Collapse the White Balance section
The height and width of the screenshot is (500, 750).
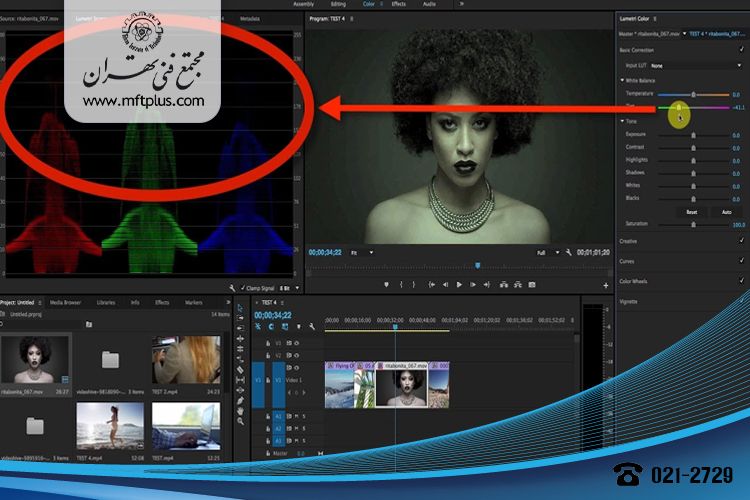click(x=622, y=80)
